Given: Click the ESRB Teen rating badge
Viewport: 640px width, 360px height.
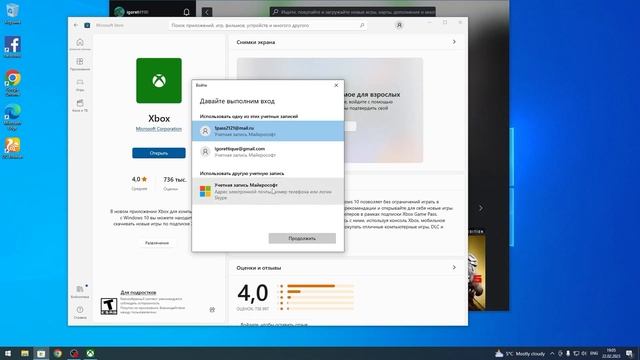Looking at the screenshot, I should [109, 306].
